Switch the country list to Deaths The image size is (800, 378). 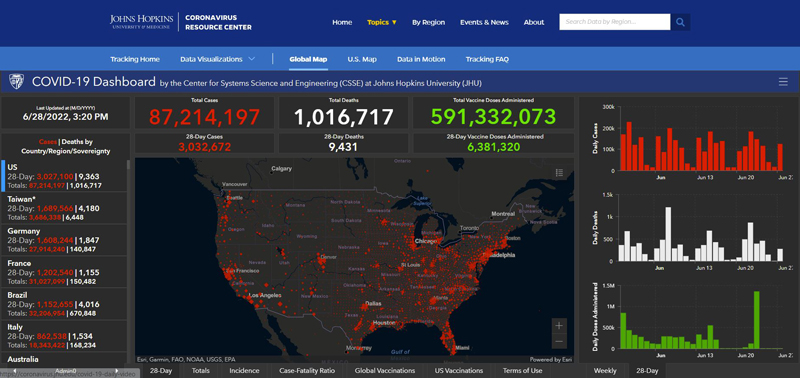pyautogui.click(x=69, y=142)
